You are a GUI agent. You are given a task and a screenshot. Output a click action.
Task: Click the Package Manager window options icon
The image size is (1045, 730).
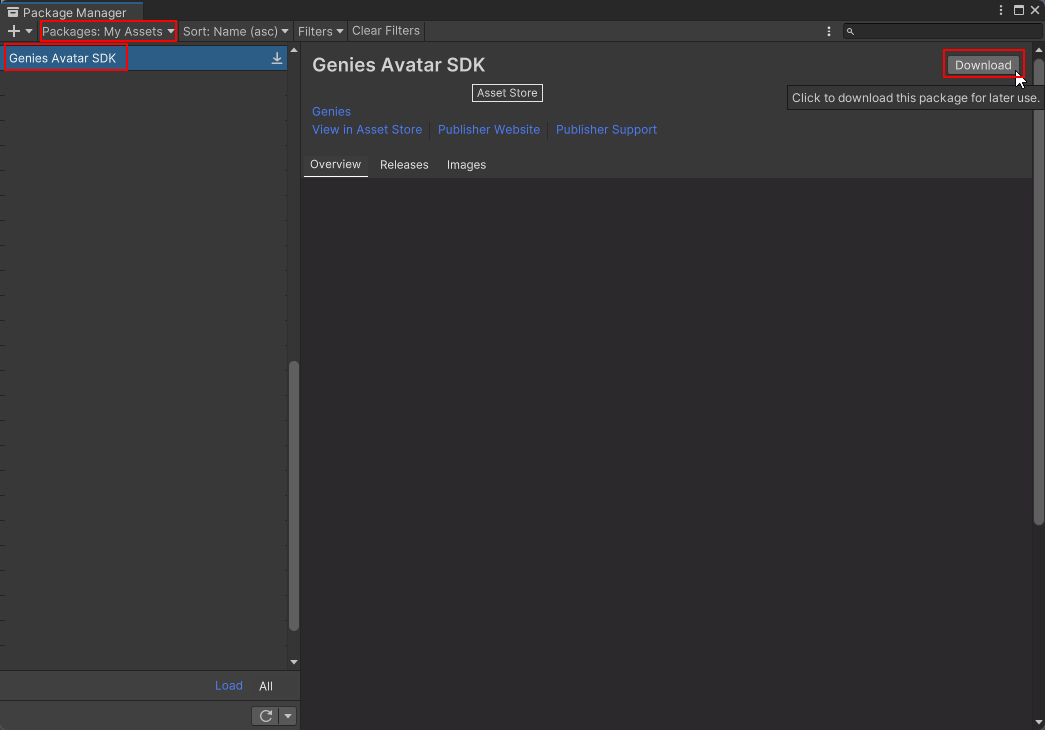click(x=1002, y=10)
